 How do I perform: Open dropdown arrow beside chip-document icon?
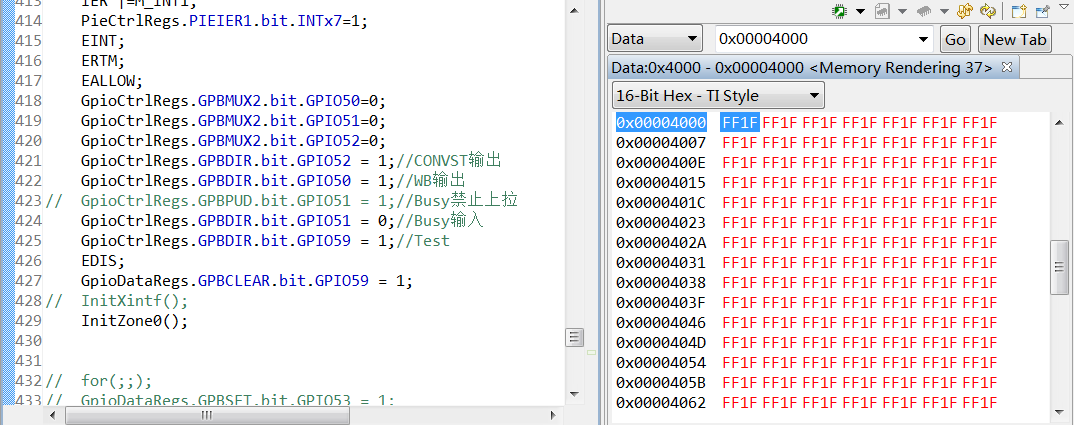903,12
